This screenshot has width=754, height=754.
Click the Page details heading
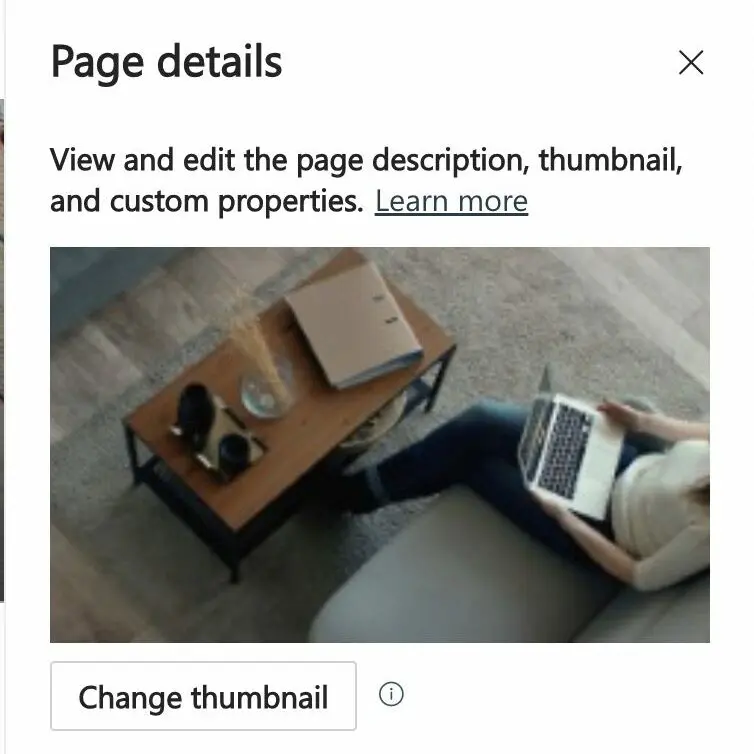point(166,63)
